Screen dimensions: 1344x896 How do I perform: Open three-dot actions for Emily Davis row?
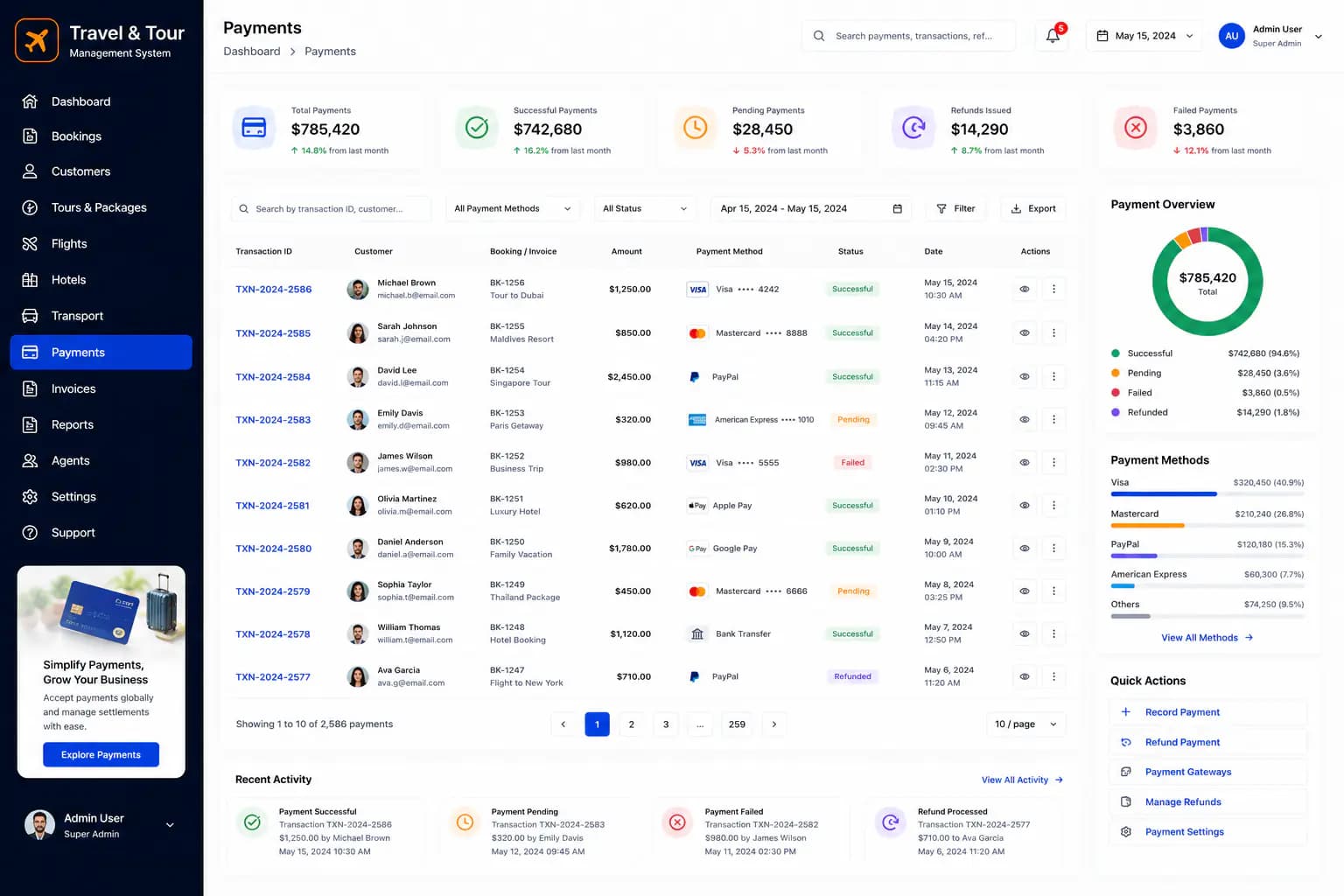click(1053, 419)
